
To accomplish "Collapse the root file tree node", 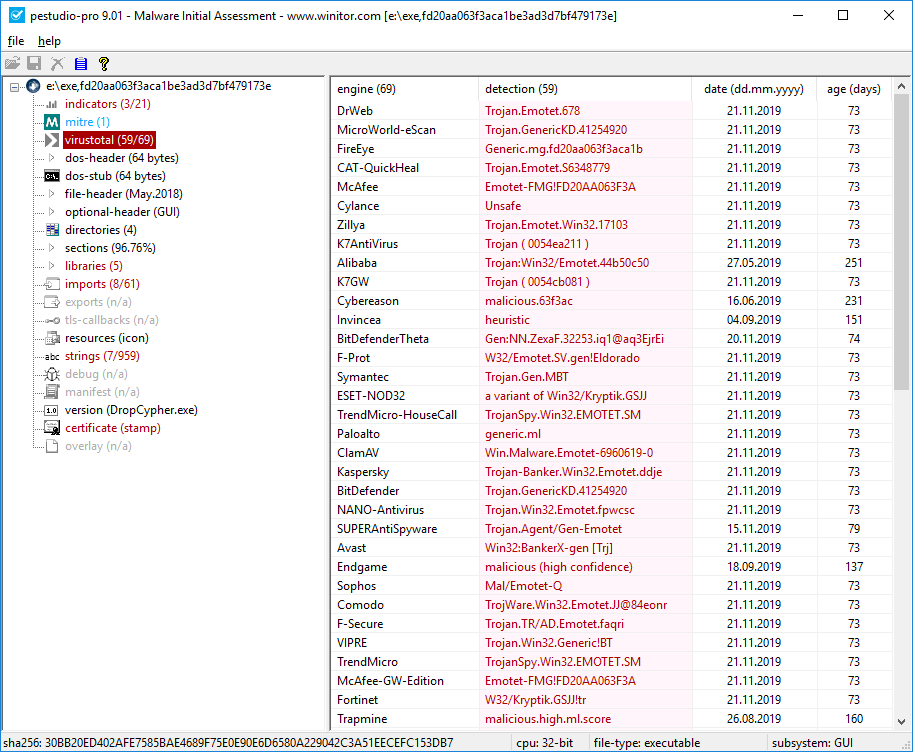I will pos(15,87).
